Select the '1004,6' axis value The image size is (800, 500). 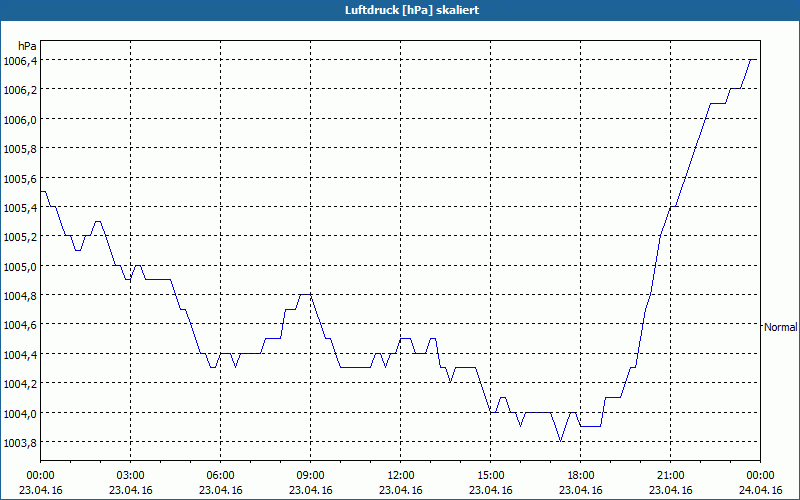pyautogui.click(x=20, y=325)
